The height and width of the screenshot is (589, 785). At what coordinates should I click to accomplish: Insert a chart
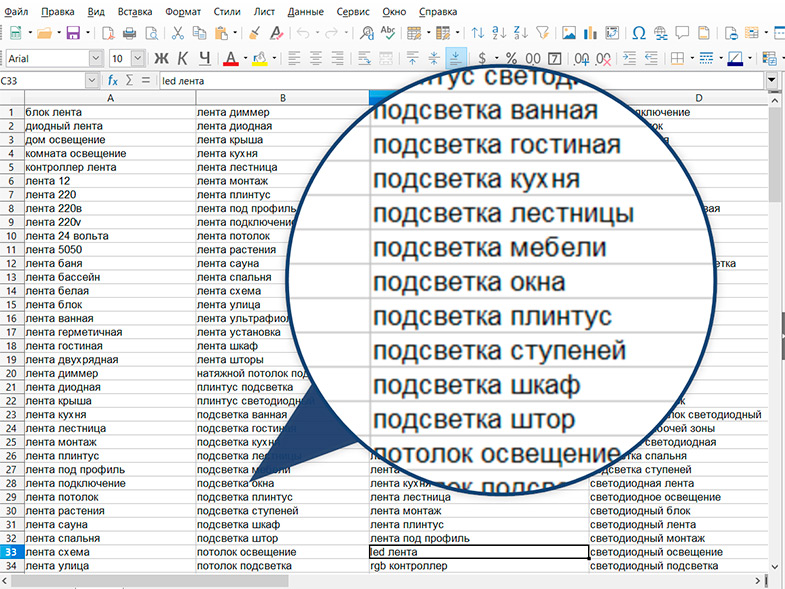click(x=591, y=34)
